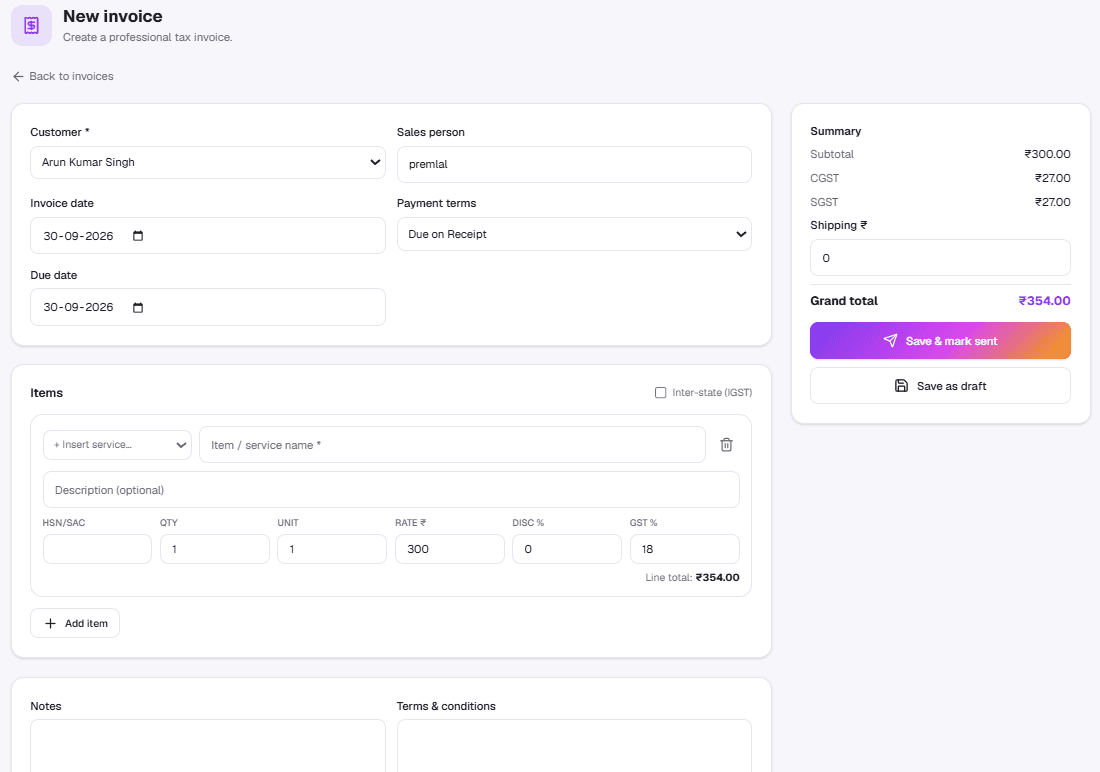Click the purple invoice icon beside New invoice
This screenshot has height=772, width=1100.
[32, 25]
